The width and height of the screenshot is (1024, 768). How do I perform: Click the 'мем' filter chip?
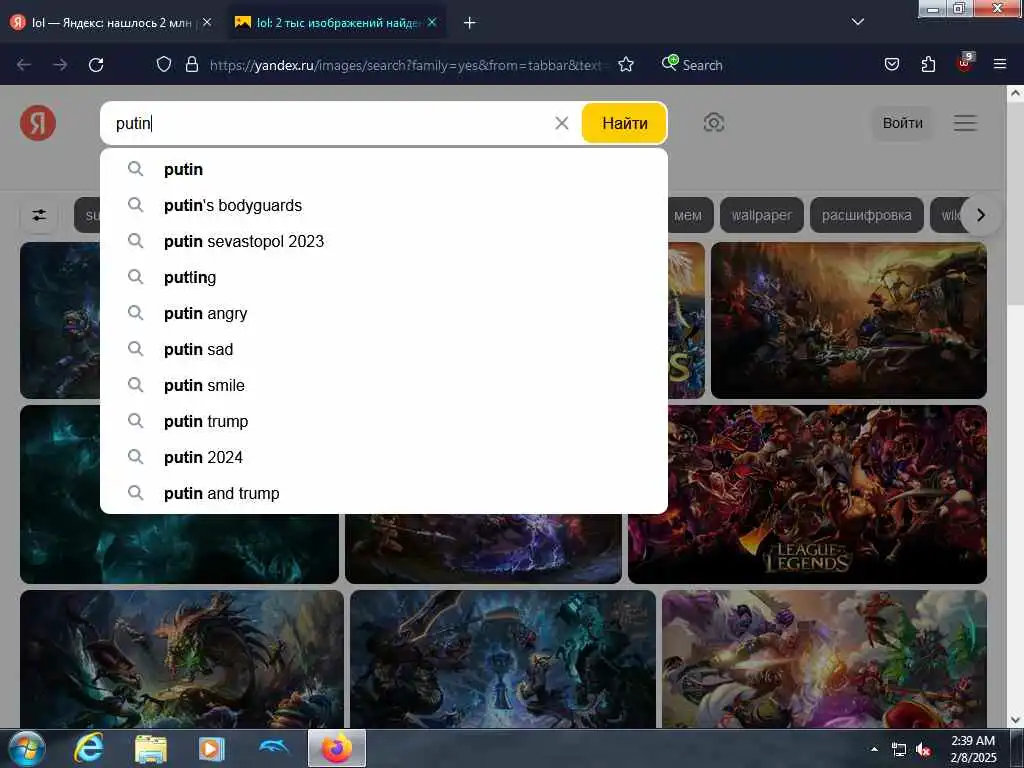[691, 215]
